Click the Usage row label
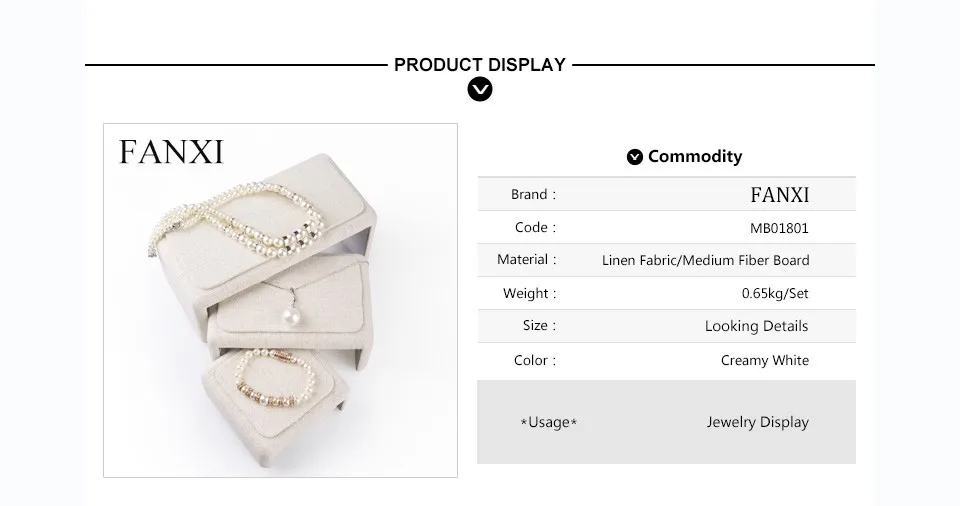 (549, 422)
